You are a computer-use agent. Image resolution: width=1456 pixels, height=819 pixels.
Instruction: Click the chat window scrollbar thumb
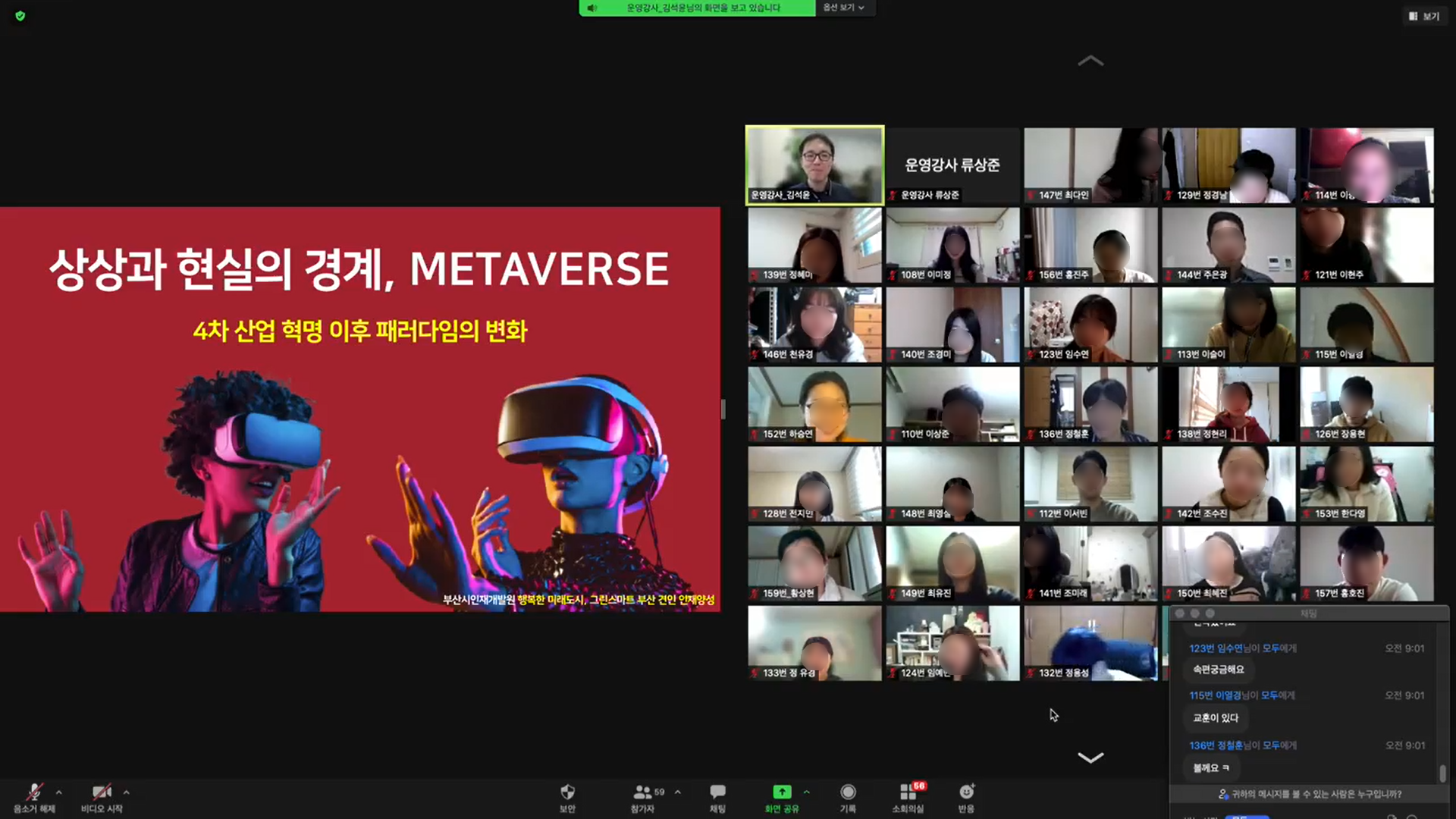(1442, 773)
